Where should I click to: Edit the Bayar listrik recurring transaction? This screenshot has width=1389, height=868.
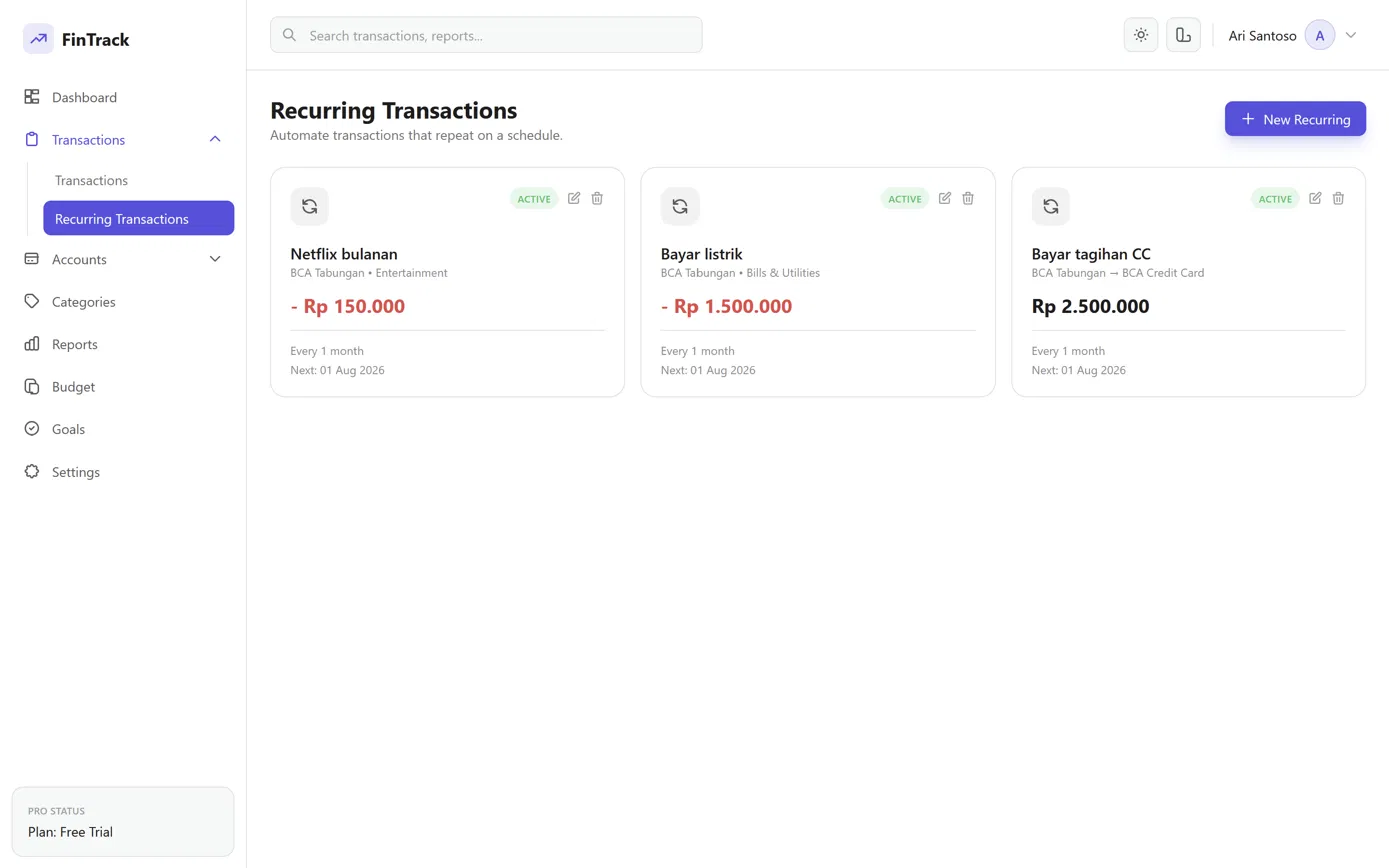click(945, 198)
